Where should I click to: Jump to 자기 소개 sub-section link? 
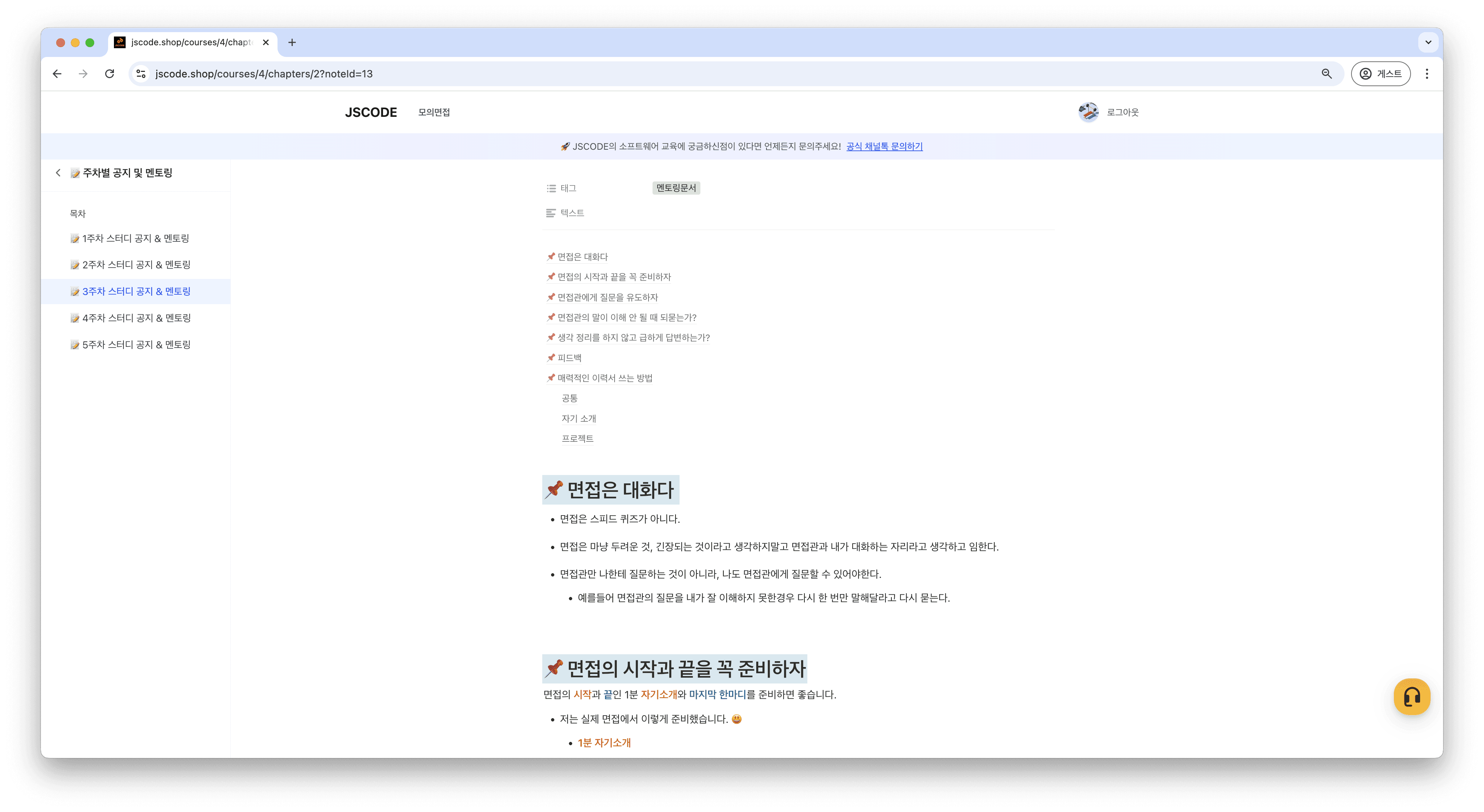(579, 419)
